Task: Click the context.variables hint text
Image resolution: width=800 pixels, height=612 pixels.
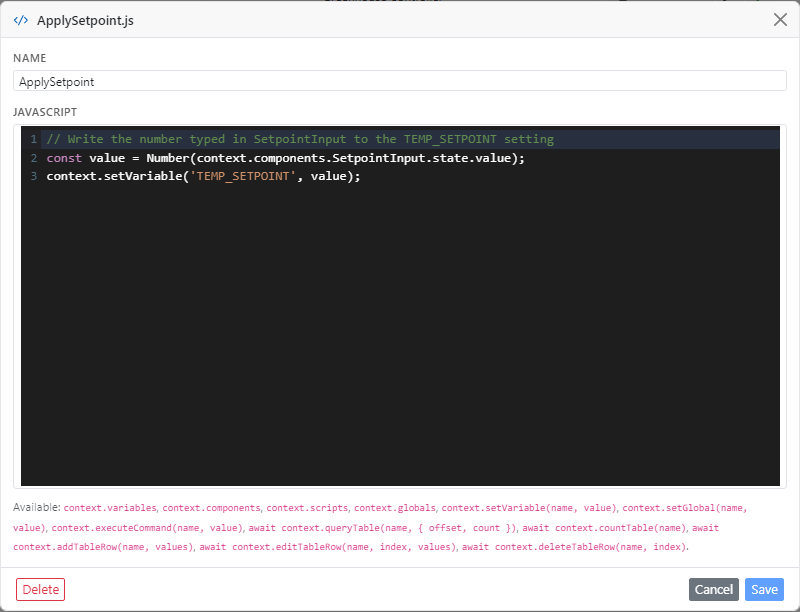Action: pos(110,508)
